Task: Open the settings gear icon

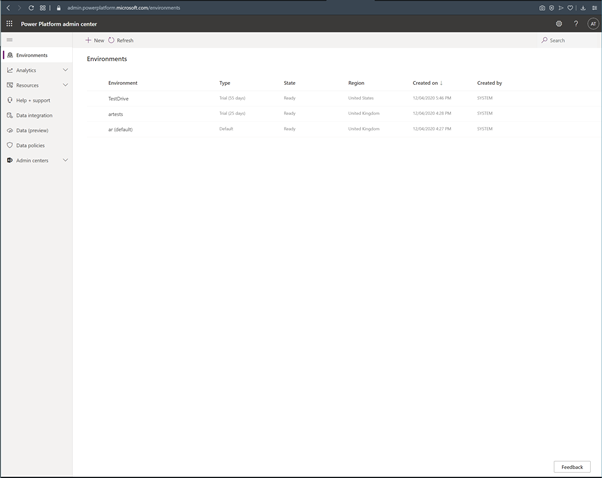Action: pyautogui.click(x=559, y=23)
